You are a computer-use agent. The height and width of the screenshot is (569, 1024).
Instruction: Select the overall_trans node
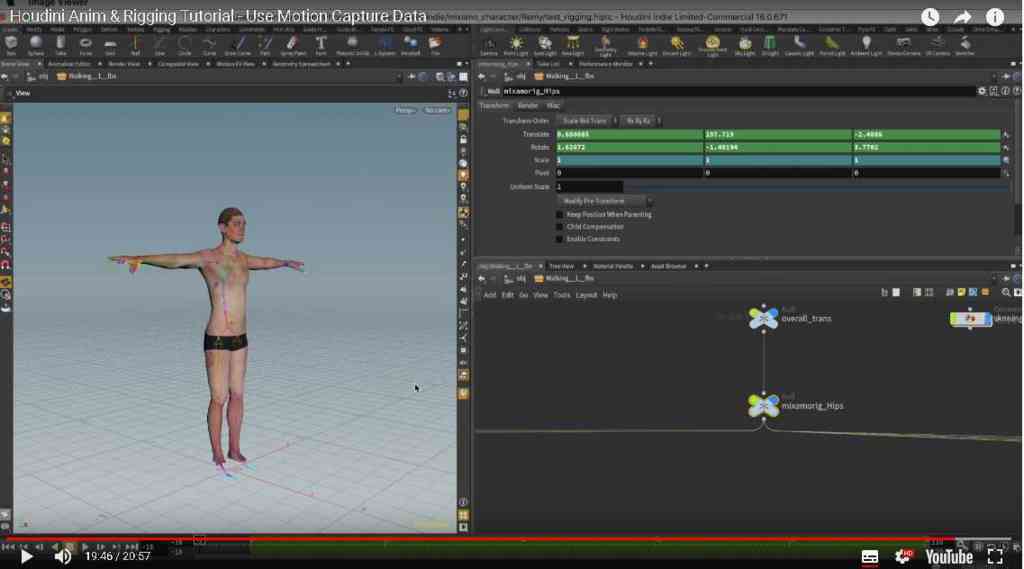763,318
